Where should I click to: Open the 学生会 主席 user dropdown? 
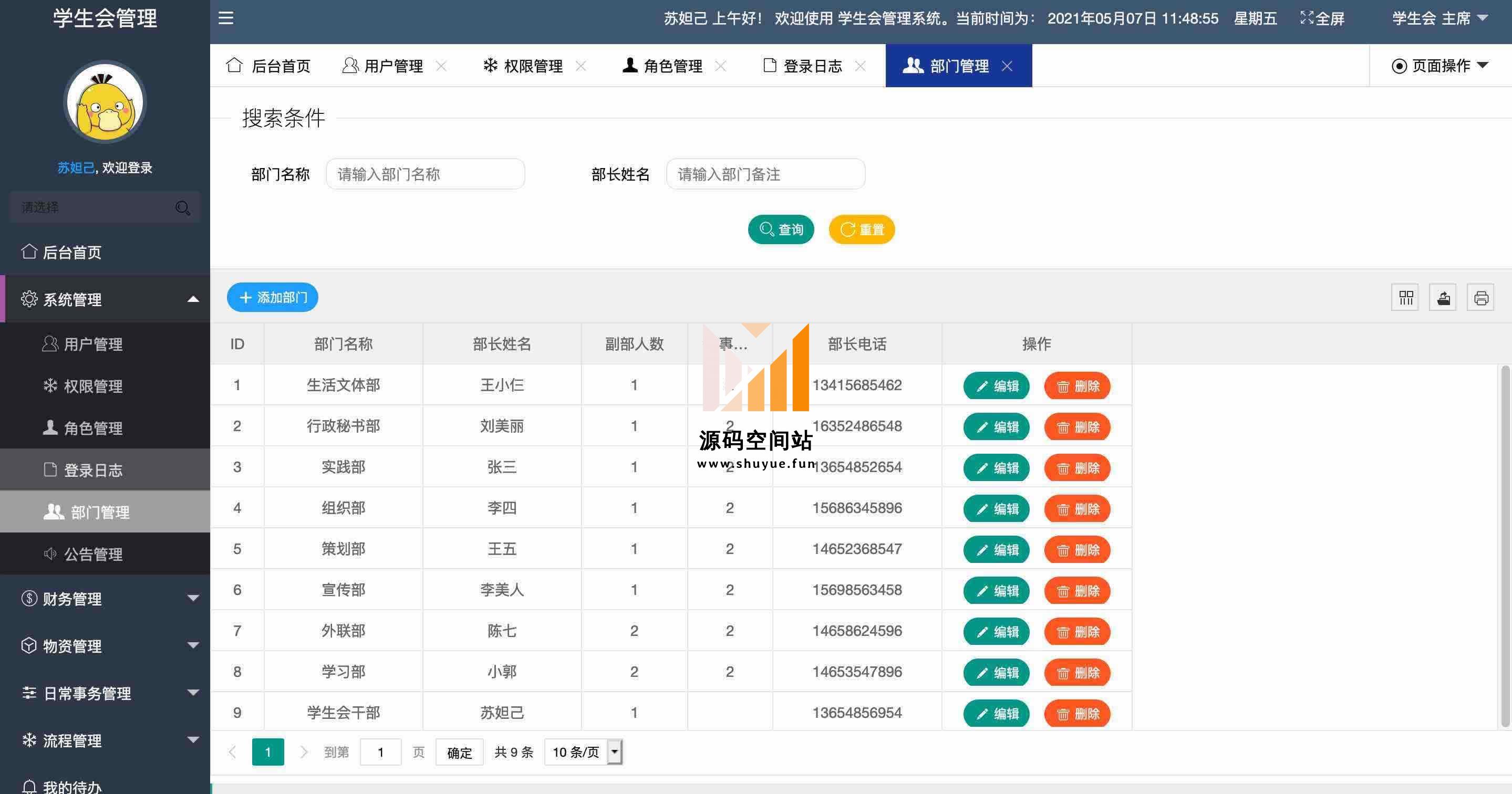(1441, 18)
